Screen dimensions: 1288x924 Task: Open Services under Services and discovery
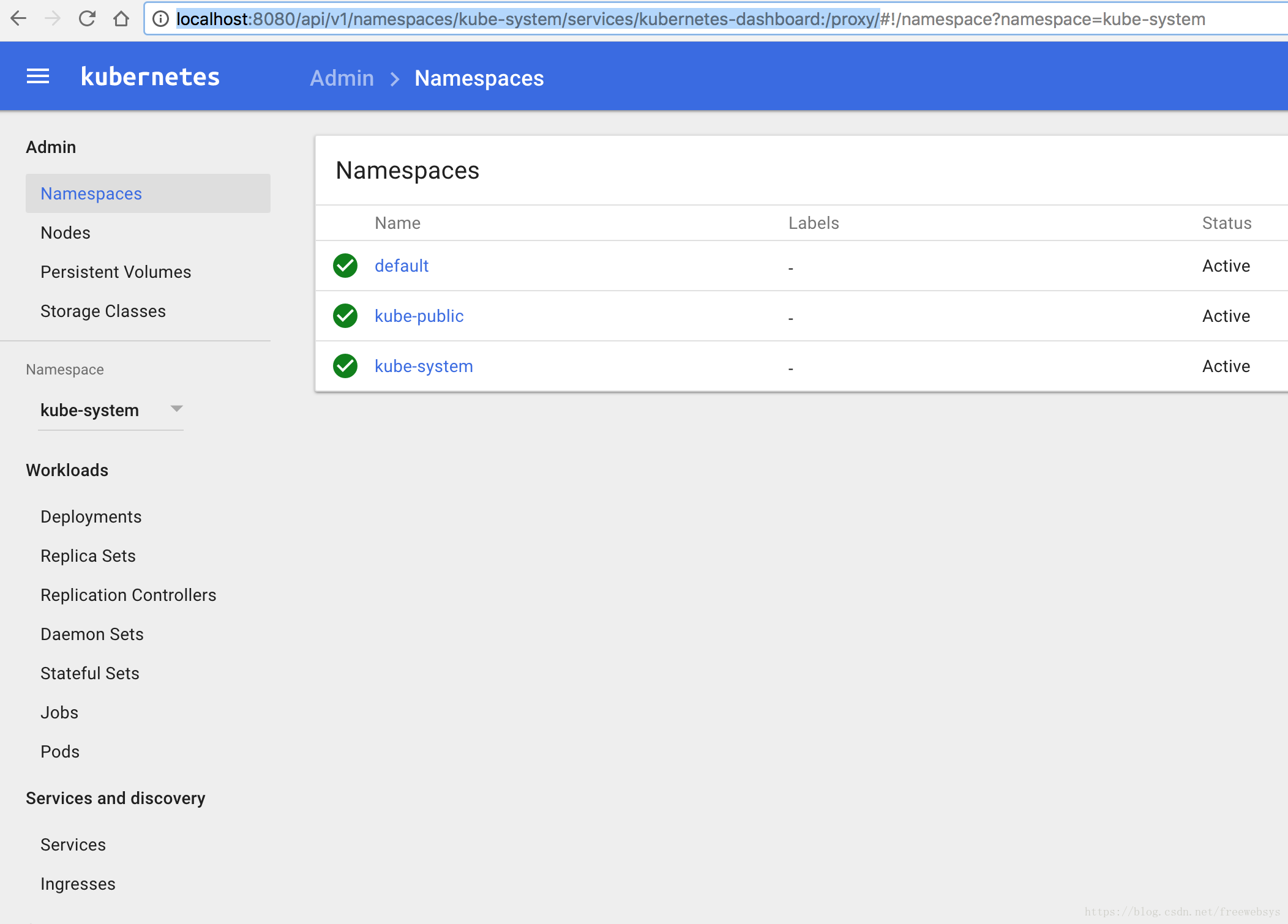coord(73,844)
